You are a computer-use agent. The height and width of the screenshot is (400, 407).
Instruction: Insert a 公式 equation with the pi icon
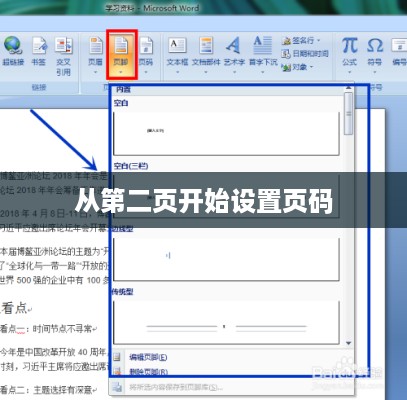[349, 46]
